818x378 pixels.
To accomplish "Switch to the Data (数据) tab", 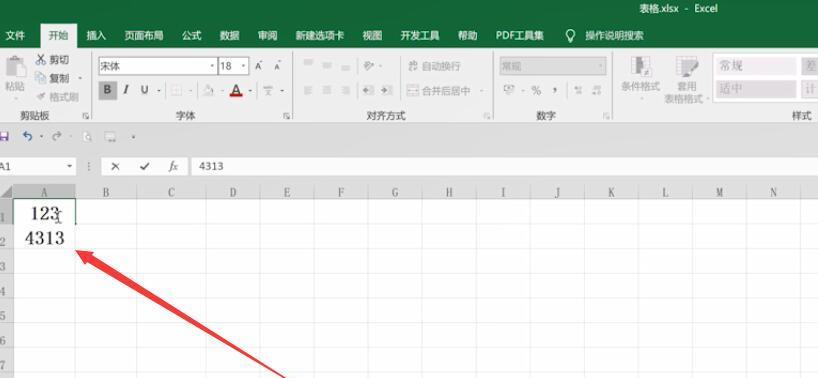I will tap(230, 35).
